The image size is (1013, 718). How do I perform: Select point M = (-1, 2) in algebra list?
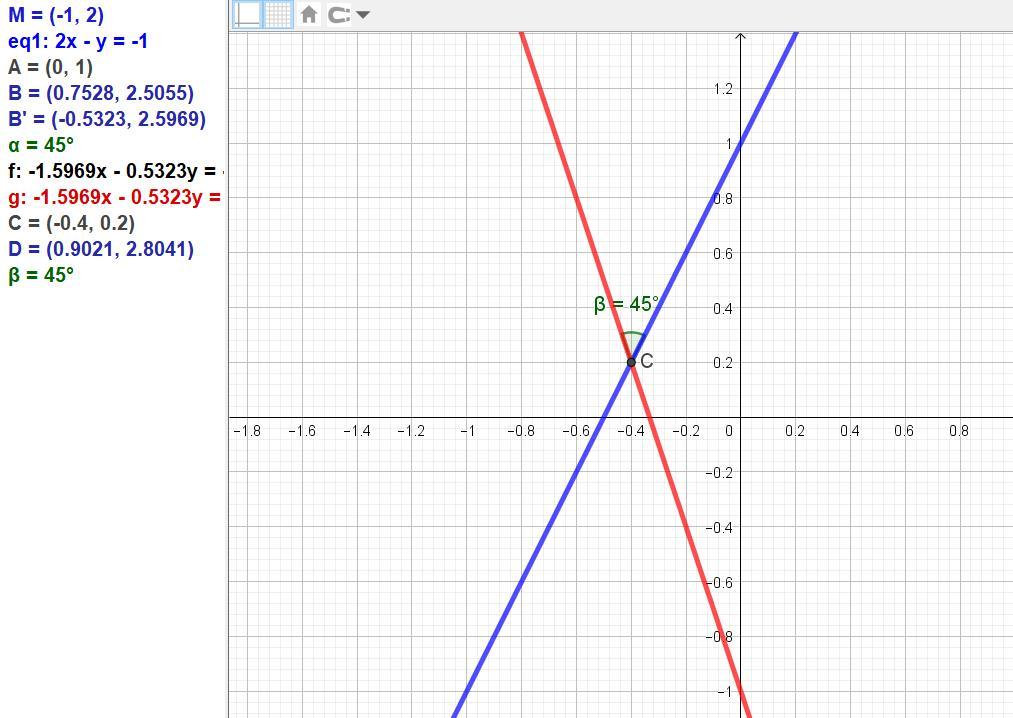pyautogui.click(x=56, y=15)
